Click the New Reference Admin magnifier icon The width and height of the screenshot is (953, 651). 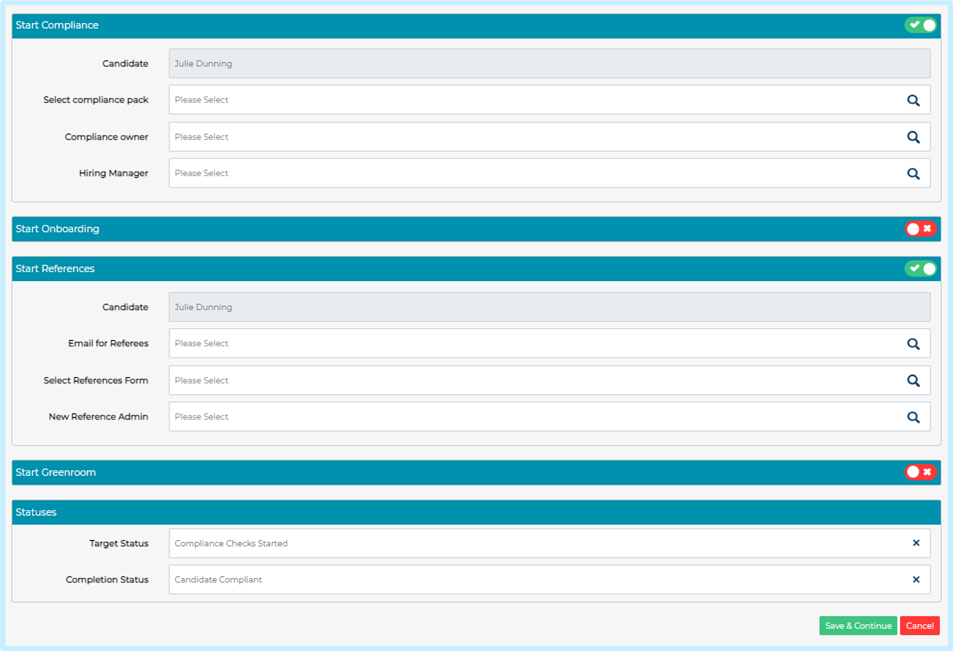coord(913,416)
